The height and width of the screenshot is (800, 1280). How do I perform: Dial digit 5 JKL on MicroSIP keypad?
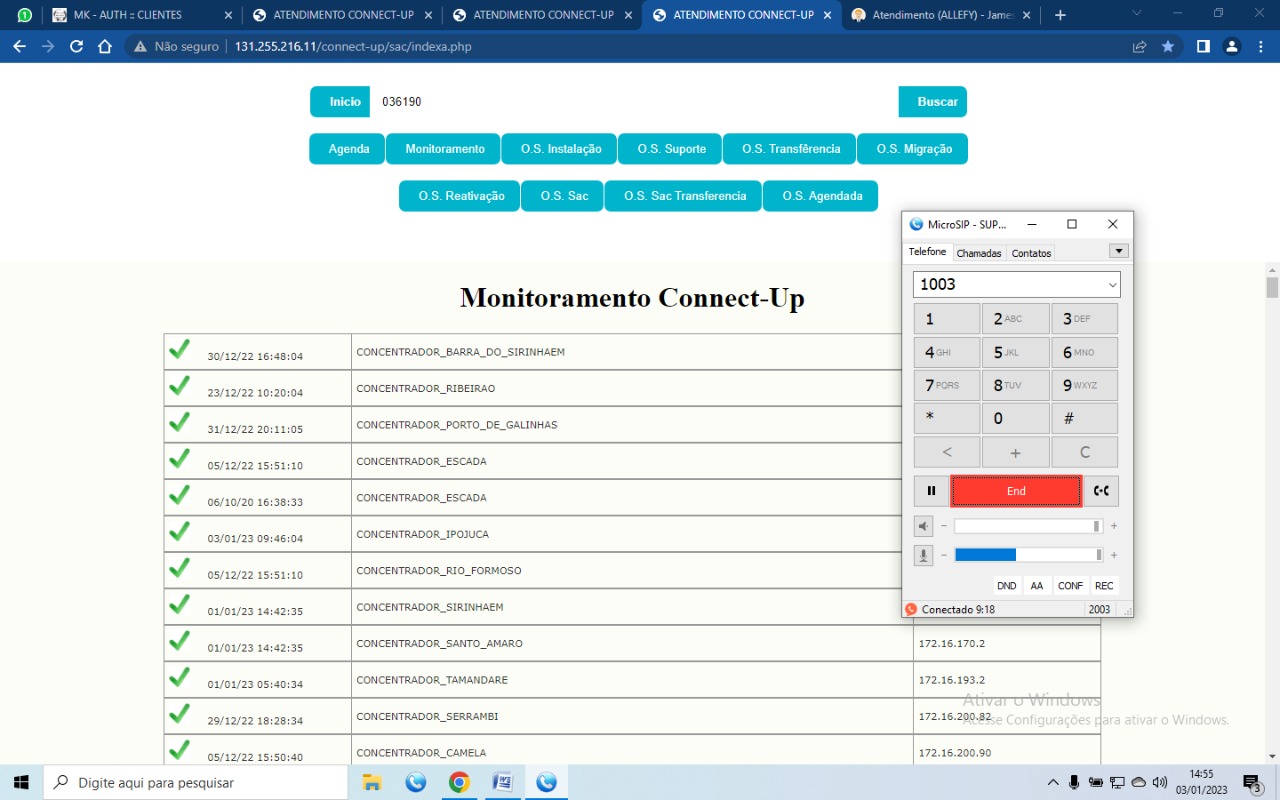click(1016, 352)
